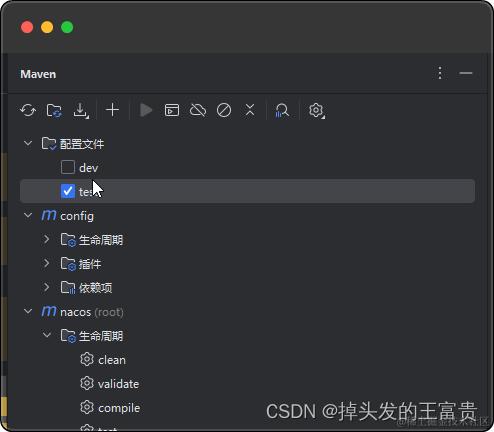Click the nacos module m icon
Screen dimensions: 494x432
pyautogui.click(x=49, y=311)
